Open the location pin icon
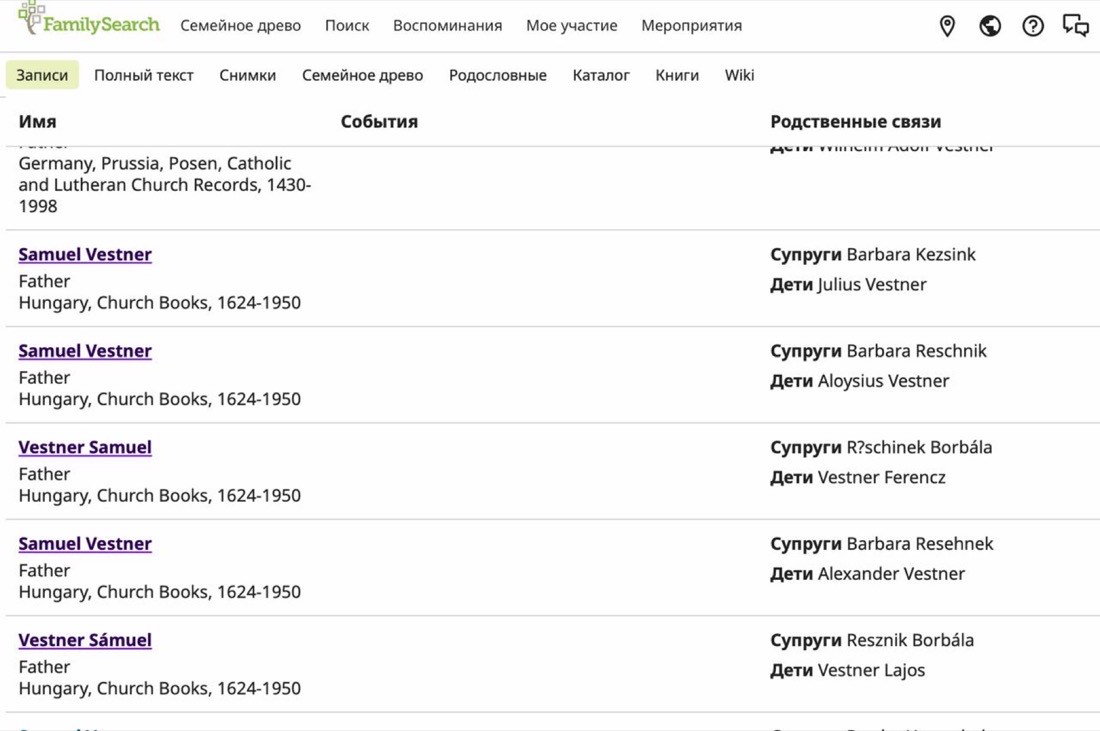This screenshot has width=1100, height=731. click(x=947, y=26)
